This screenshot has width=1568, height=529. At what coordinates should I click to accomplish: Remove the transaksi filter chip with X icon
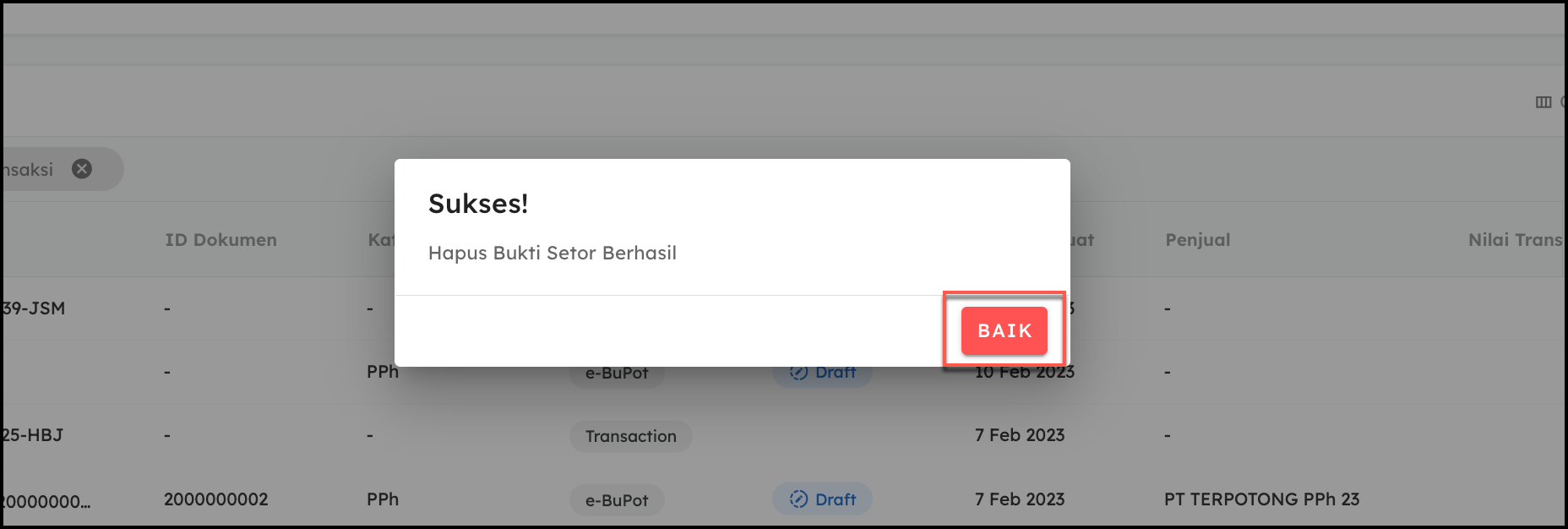(x=82, y=169)
